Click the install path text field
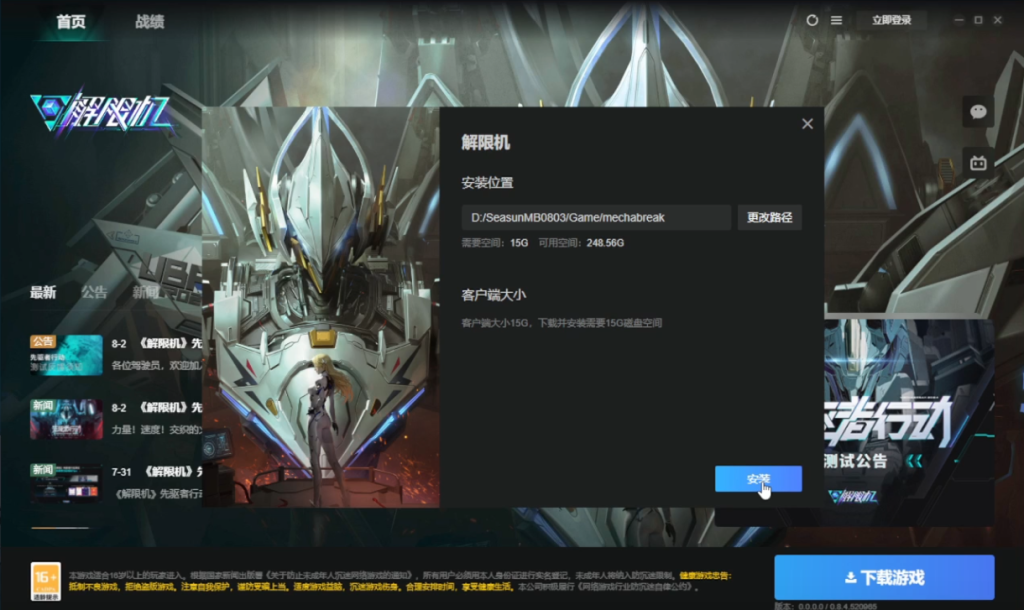The width and height of the screenshot is (1024, 610). tap(596, 218)
